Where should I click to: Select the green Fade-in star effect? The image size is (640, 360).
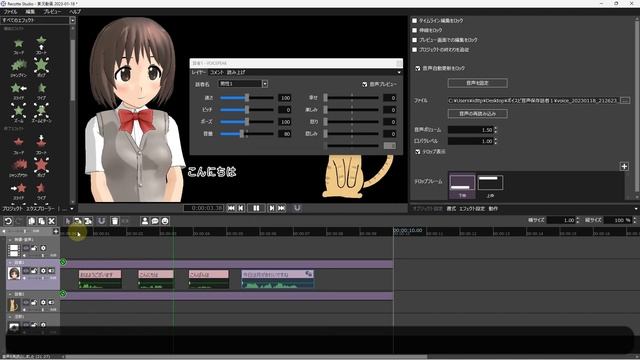point(18,44)
